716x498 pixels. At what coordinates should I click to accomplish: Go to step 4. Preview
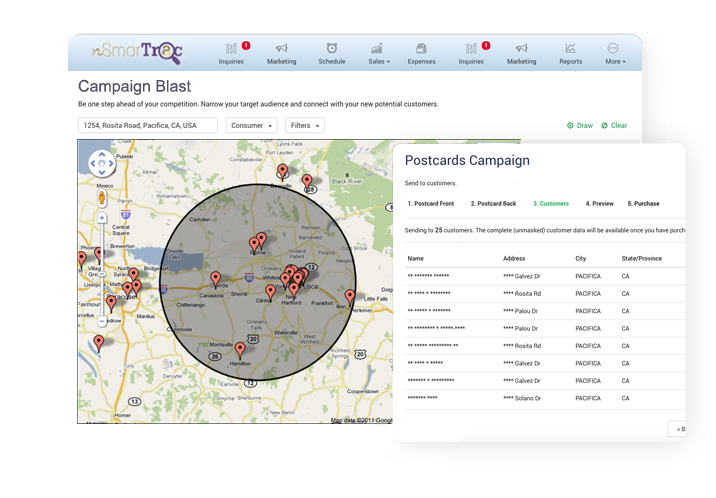(x=600, y=204)
